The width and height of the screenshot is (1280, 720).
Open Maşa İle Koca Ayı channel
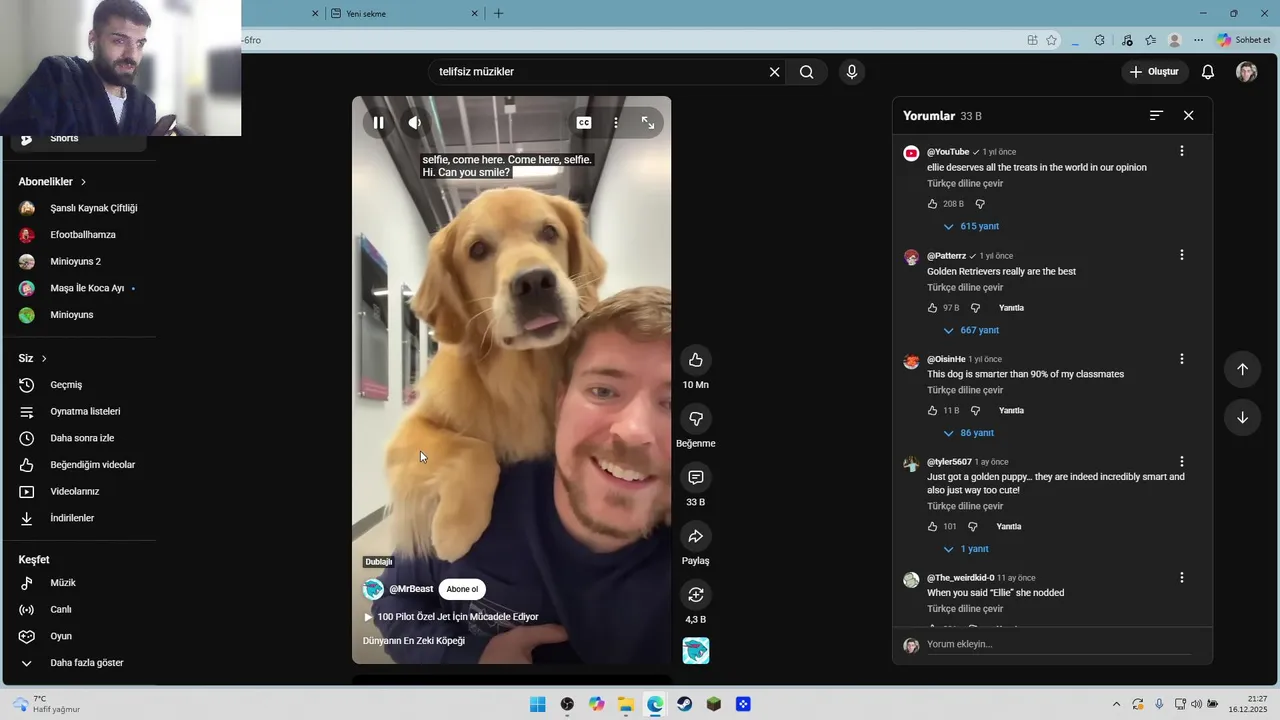click(x=78, y=288)
